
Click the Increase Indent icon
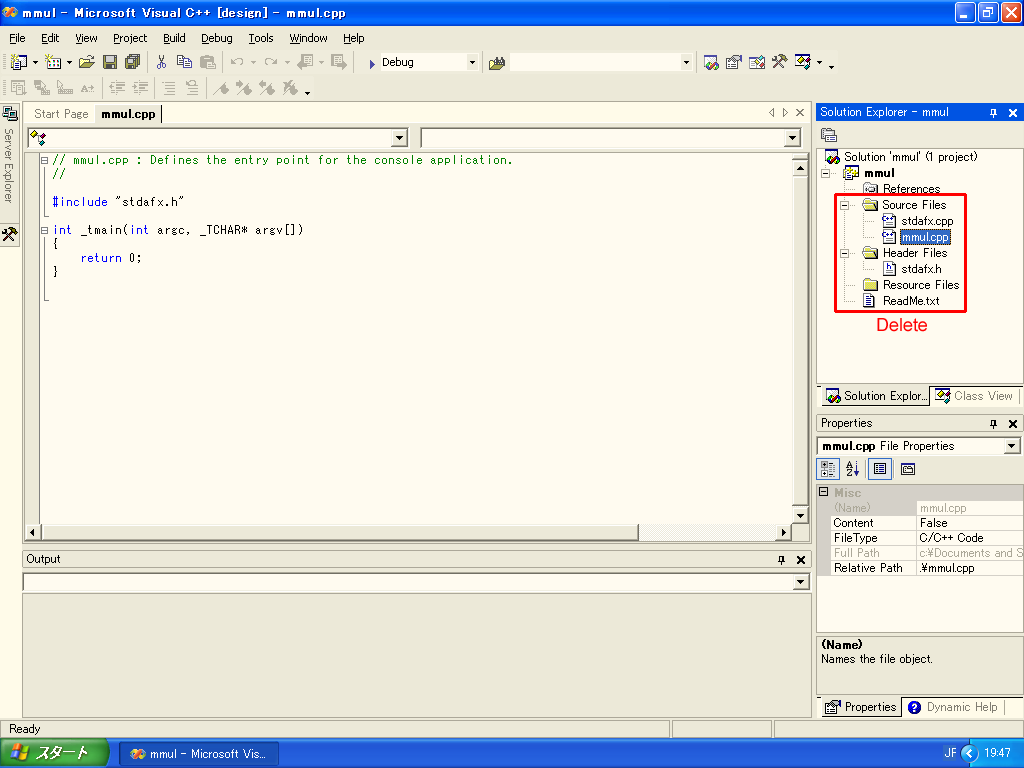coord(140,88)
